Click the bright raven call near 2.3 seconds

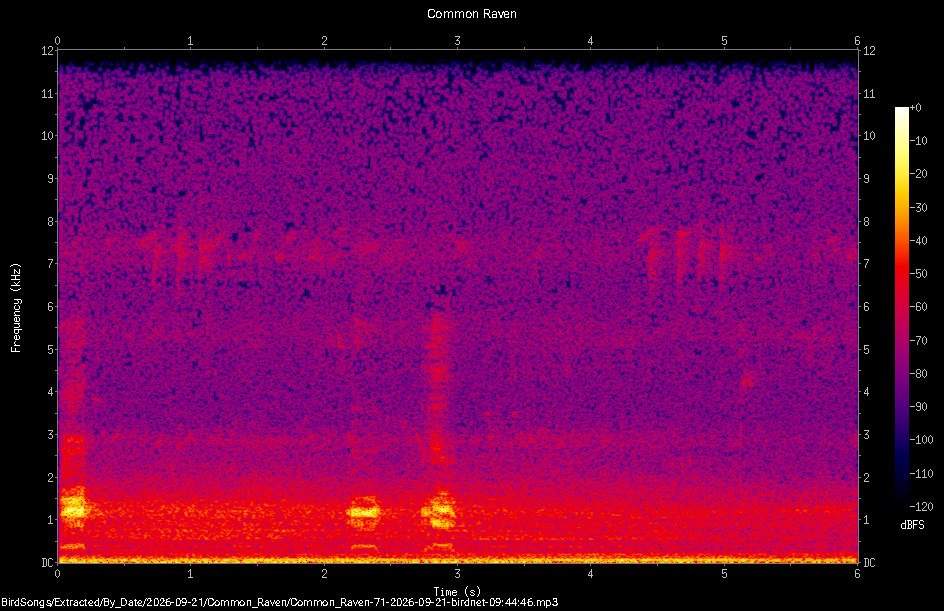tap(364, 513)
